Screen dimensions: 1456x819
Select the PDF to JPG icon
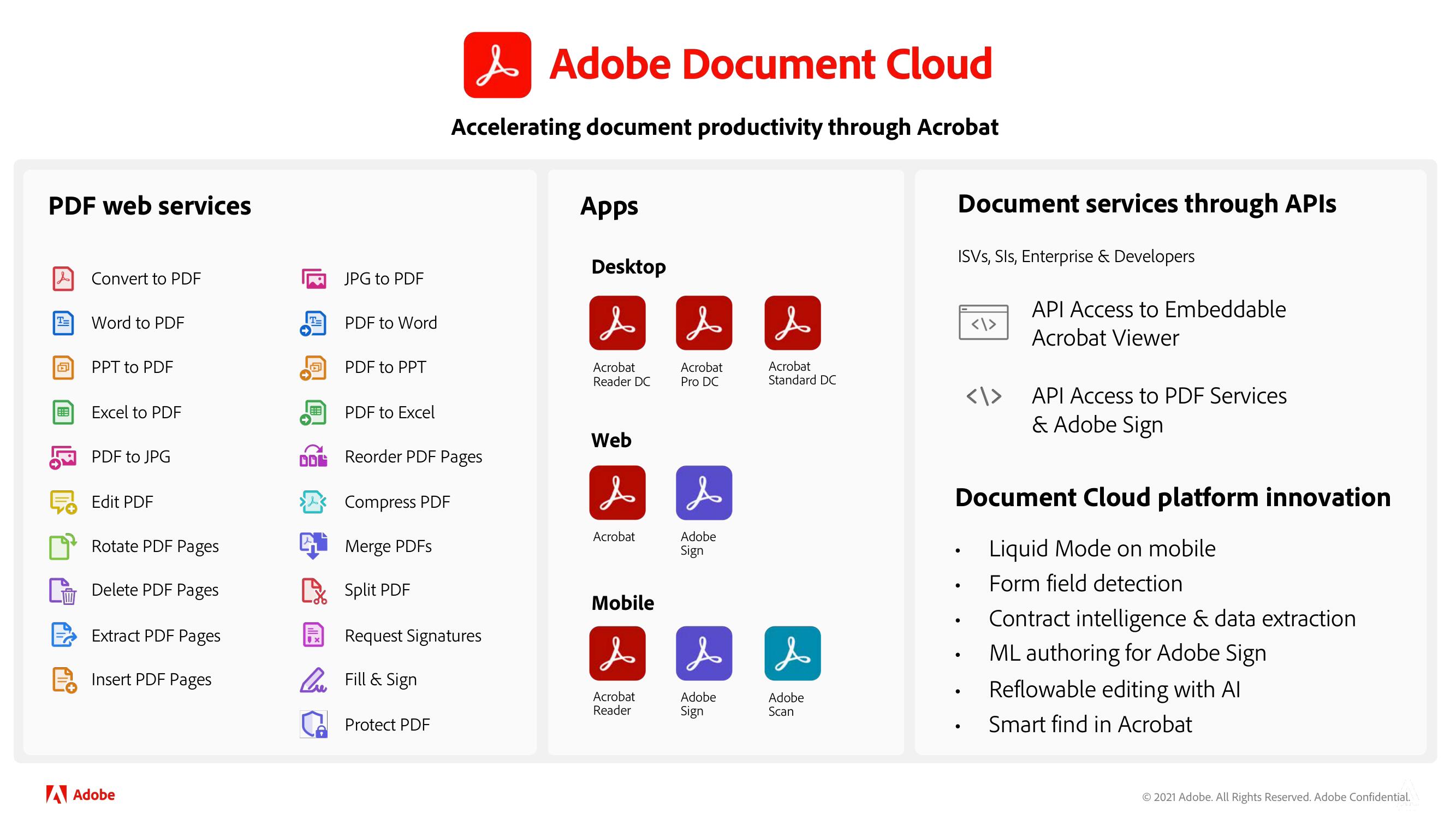62,457
